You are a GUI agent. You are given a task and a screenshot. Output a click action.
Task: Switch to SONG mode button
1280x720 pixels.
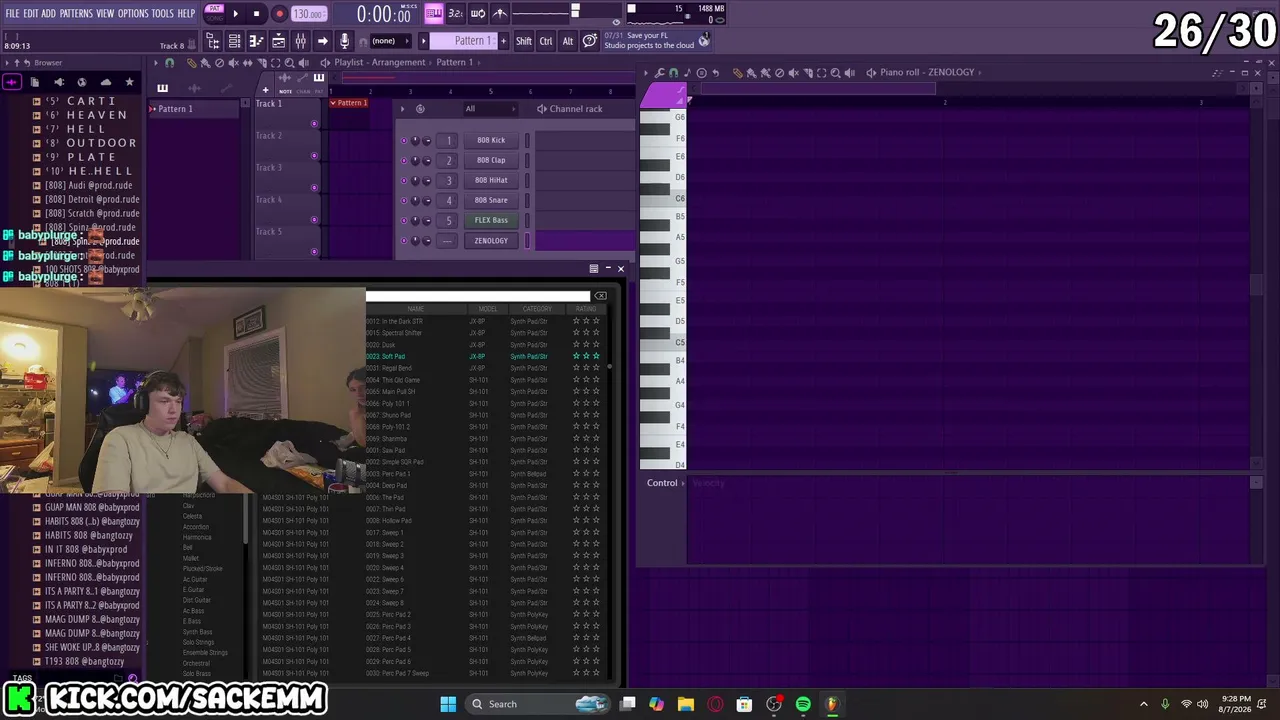(214, 18)
